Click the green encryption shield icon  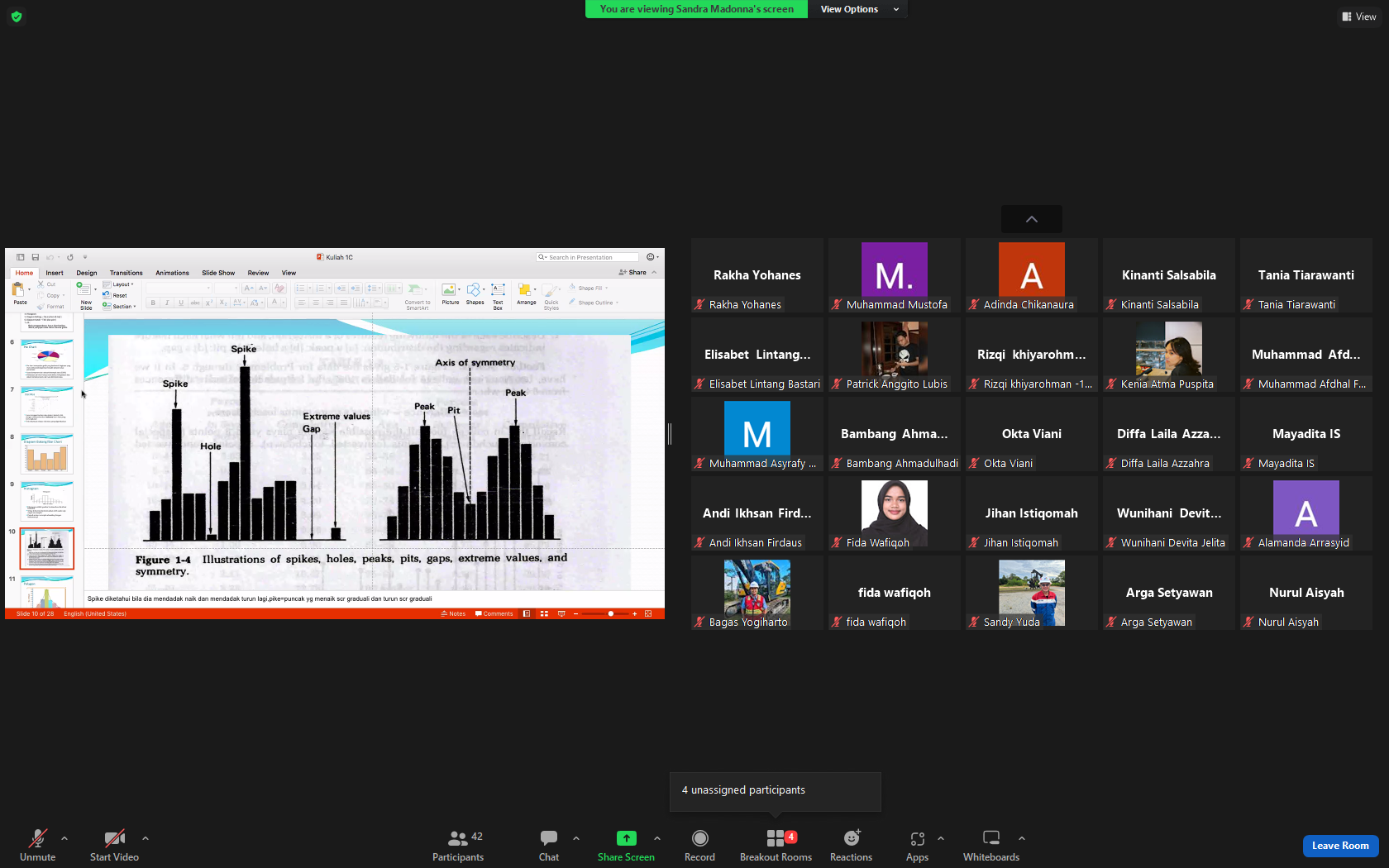(x=17, y=17)
